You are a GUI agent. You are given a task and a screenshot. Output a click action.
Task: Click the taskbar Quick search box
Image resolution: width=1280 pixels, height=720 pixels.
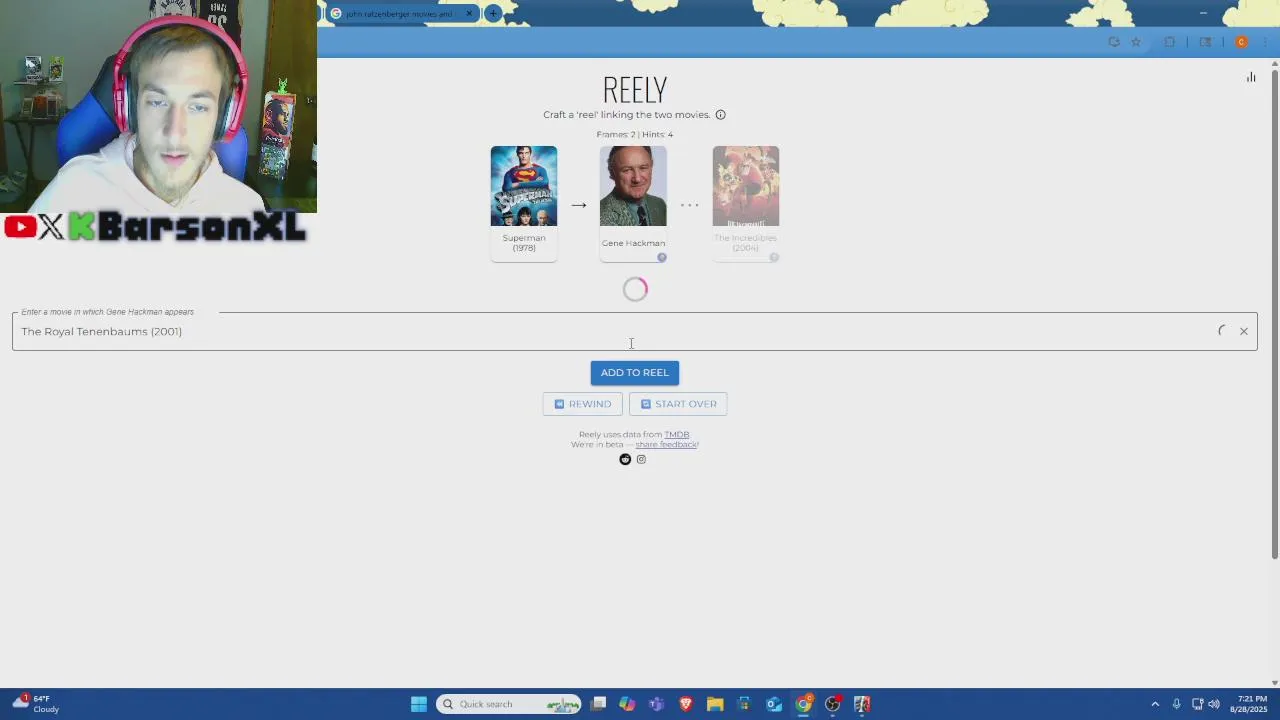pyautogui.click(x=510, y=704)
